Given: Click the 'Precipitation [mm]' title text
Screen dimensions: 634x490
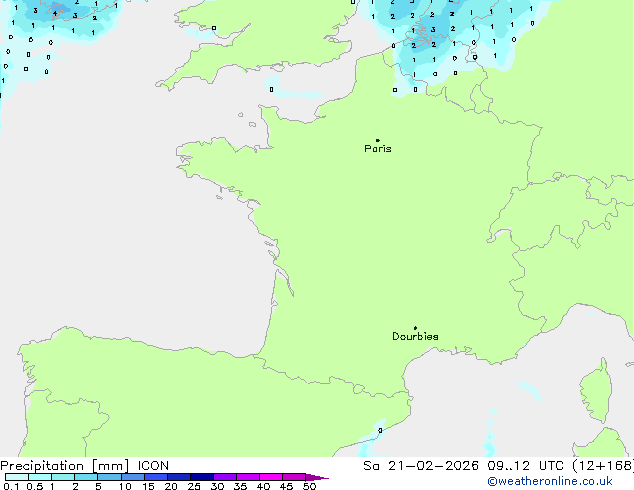Looking at the screenshot, I should coord(65,466).
